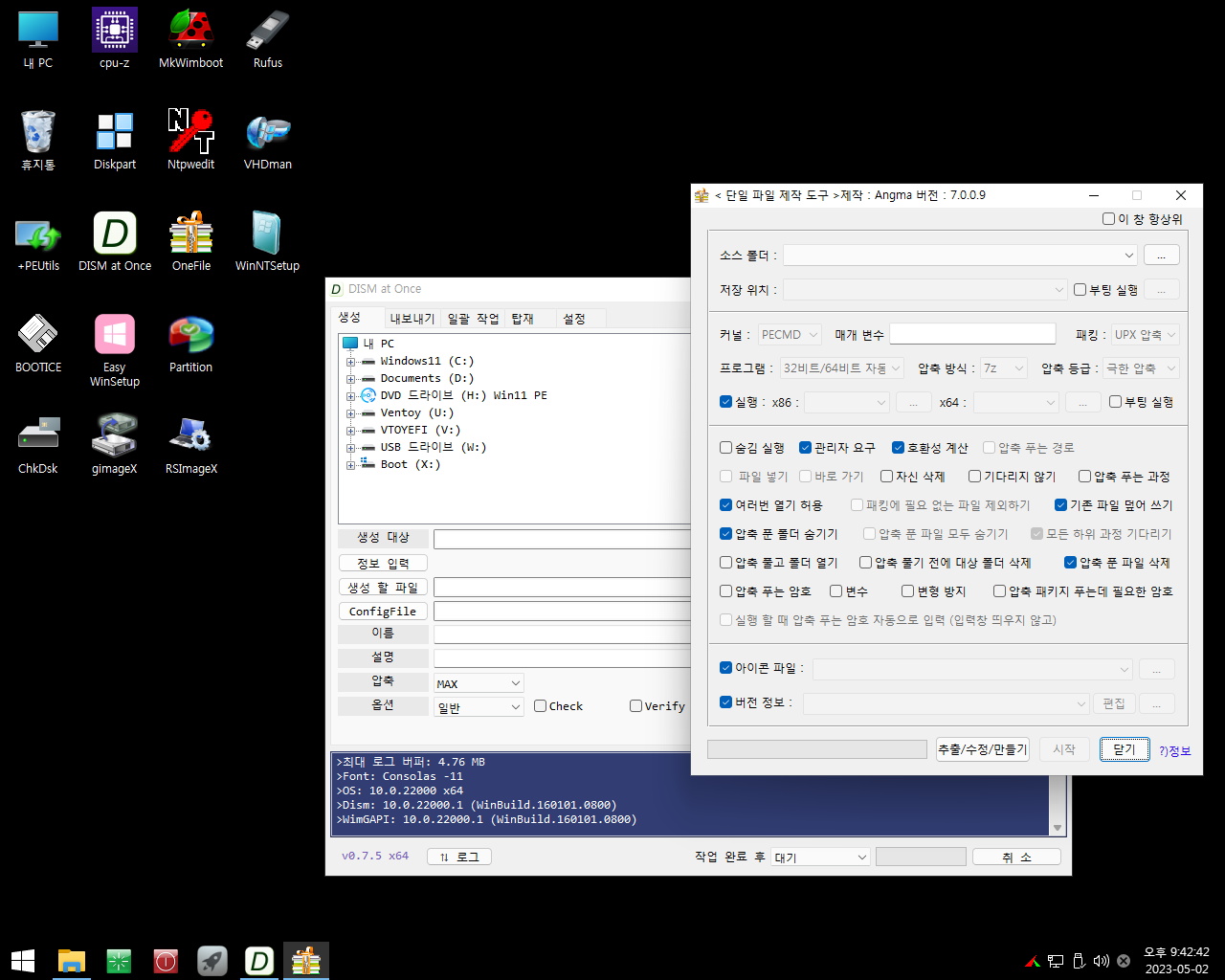Viewport: 1225px width, 980px height.
Task: Toggle 압축 푼 폴더 숨기기 checkbox
Action: pyautogui.click(x=726, y=534)
